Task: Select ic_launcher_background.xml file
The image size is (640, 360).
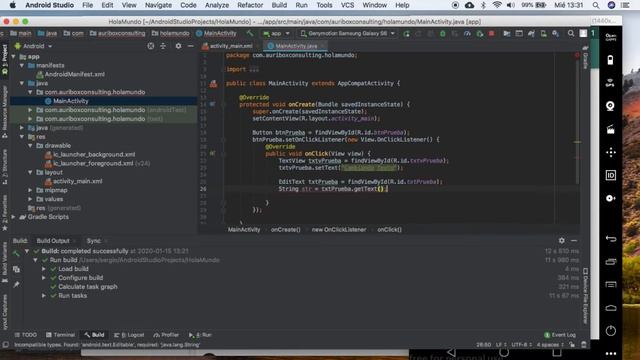Action: pyautogui.click(x=94, y=155)
